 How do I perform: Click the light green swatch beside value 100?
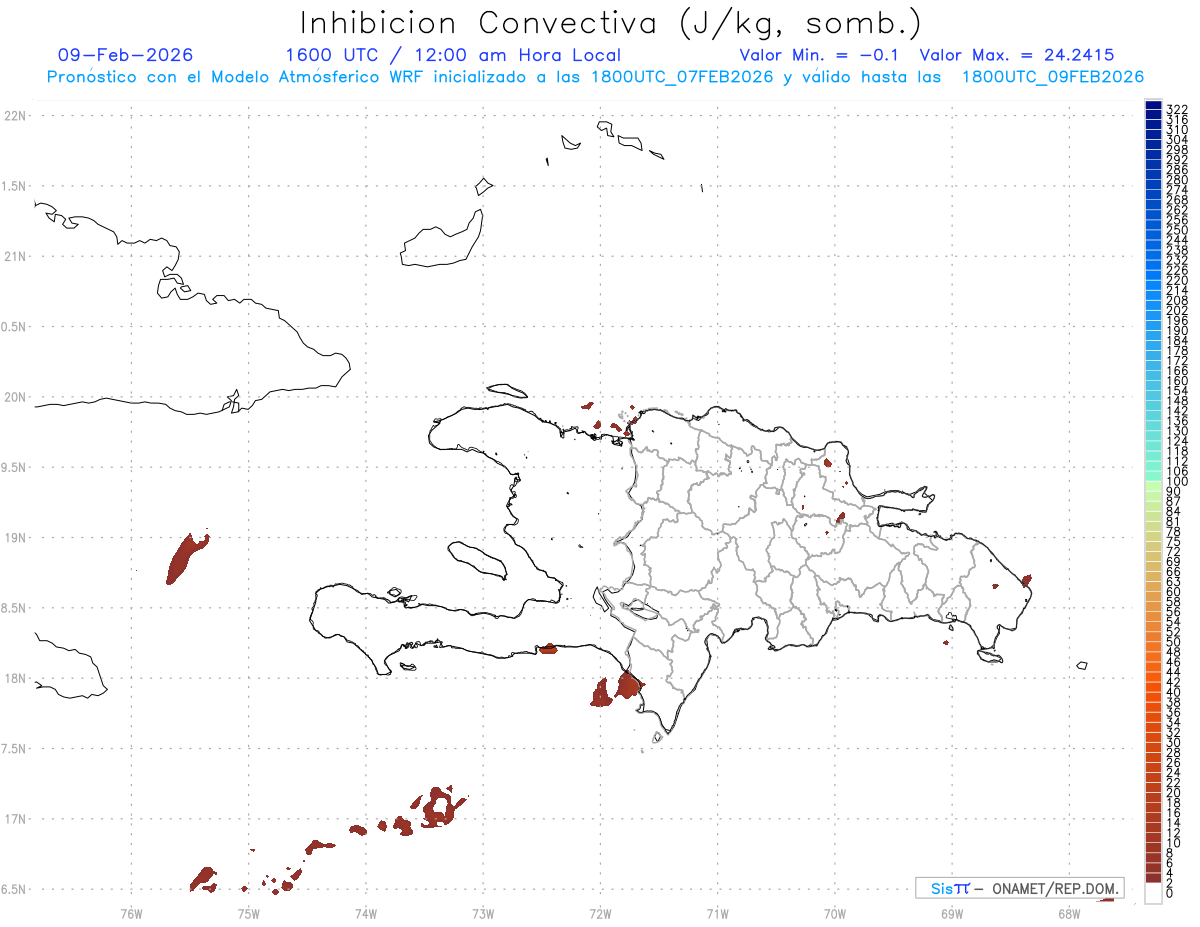[1154, 485]
